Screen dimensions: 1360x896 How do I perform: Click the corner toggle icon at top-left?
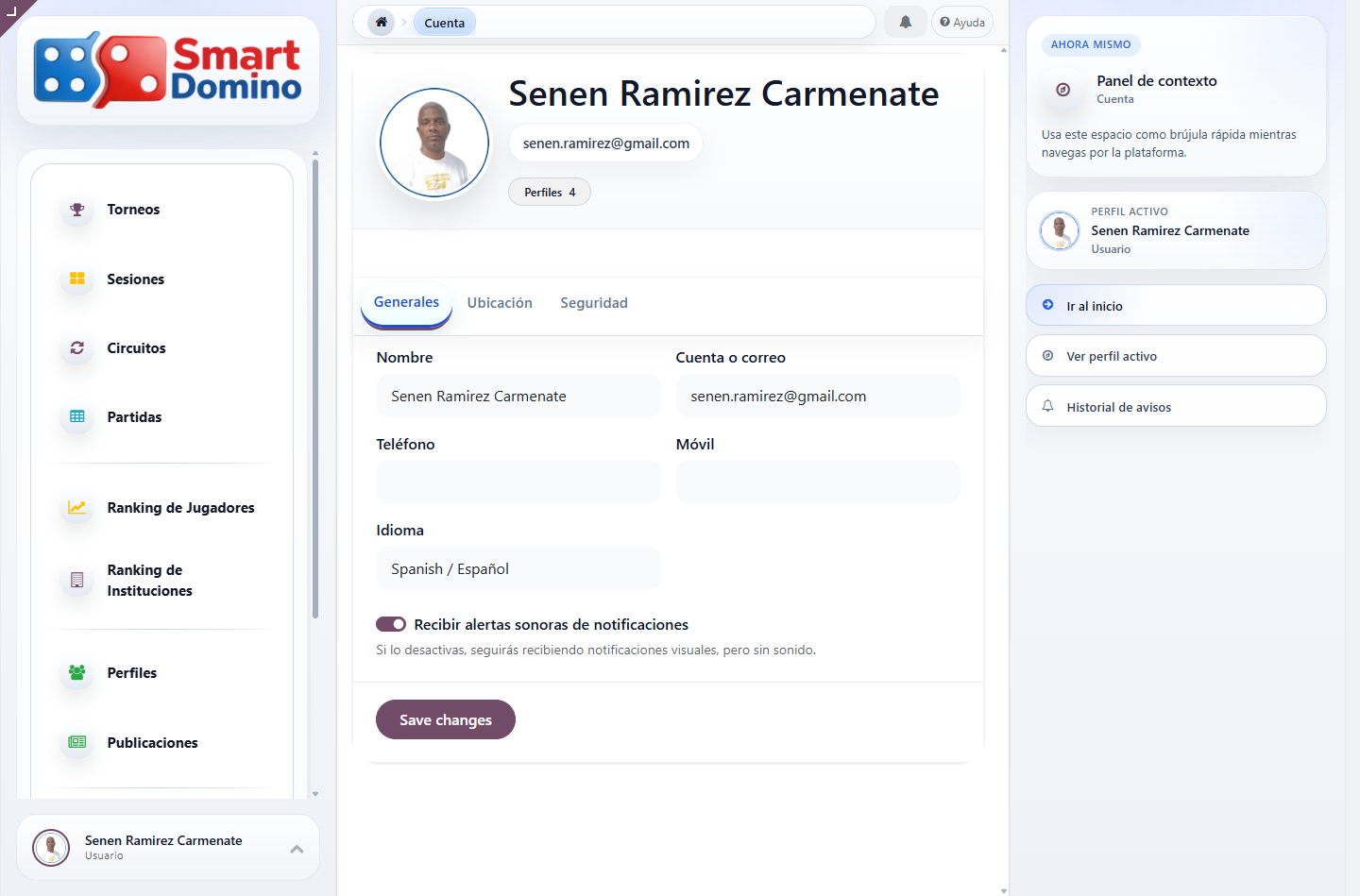coord(11,10)
